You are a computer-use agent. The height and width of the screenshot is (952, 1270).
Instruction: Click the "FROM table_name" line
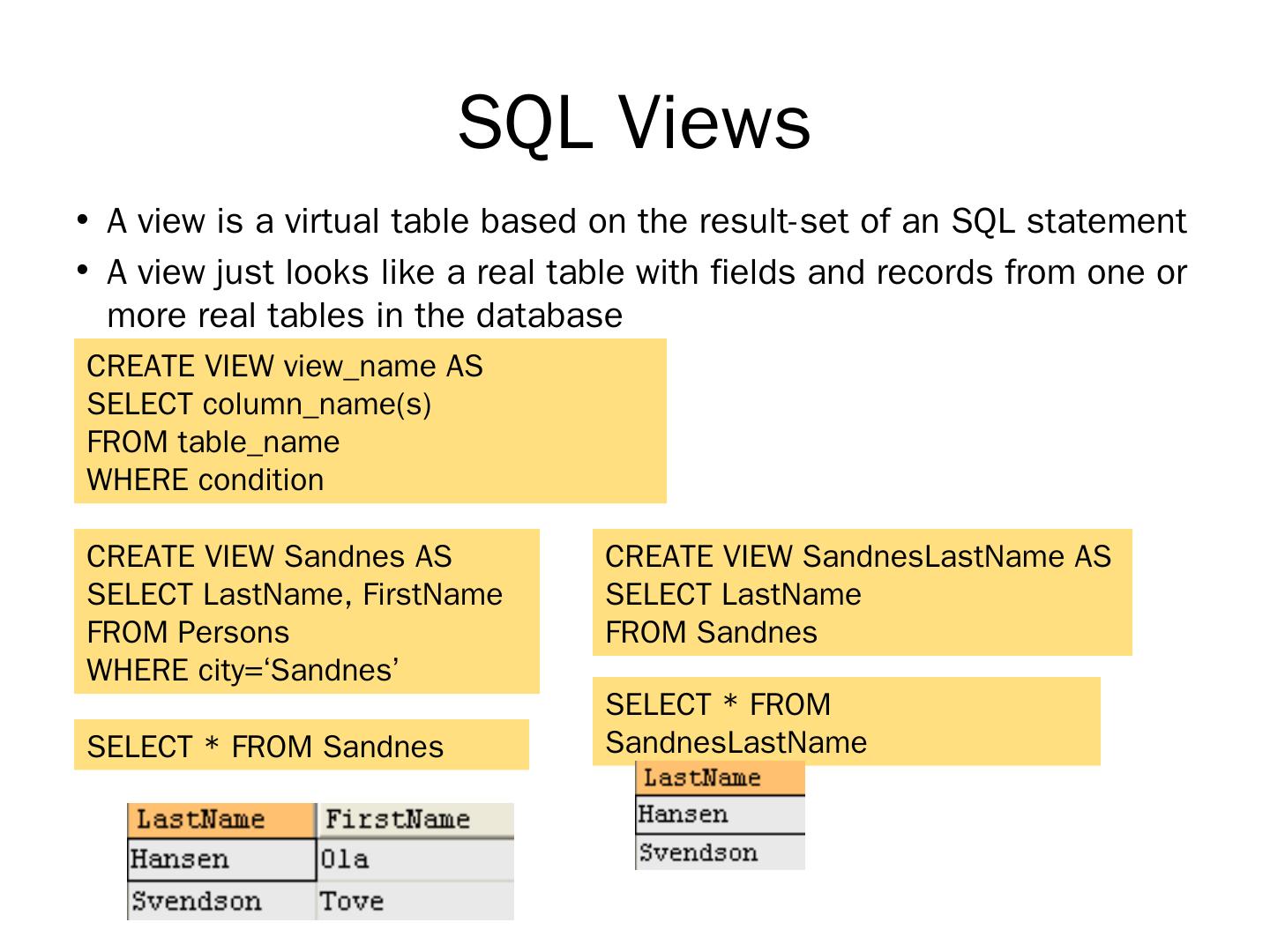click(x=213, y=442)
